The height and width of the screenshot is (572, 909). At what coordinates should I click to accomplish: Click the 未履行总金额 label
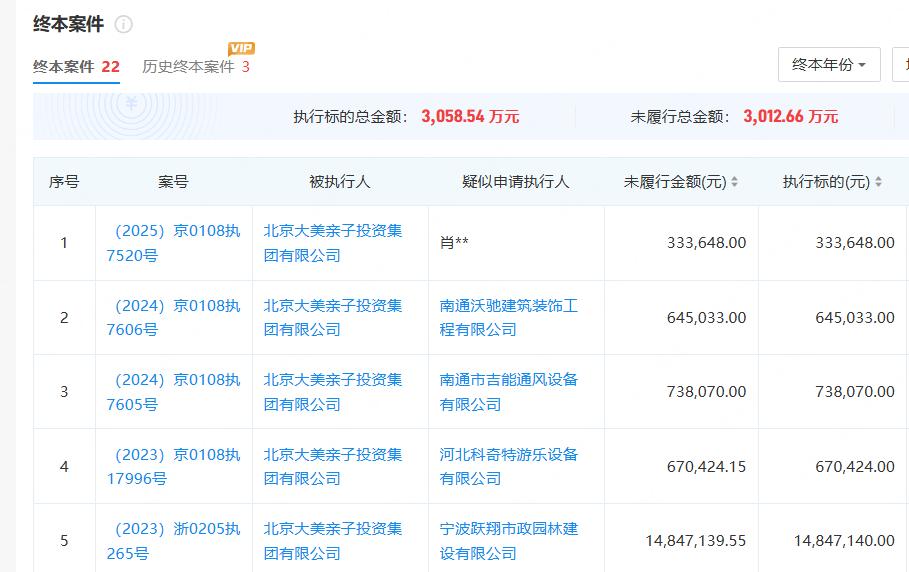point(680,116)
